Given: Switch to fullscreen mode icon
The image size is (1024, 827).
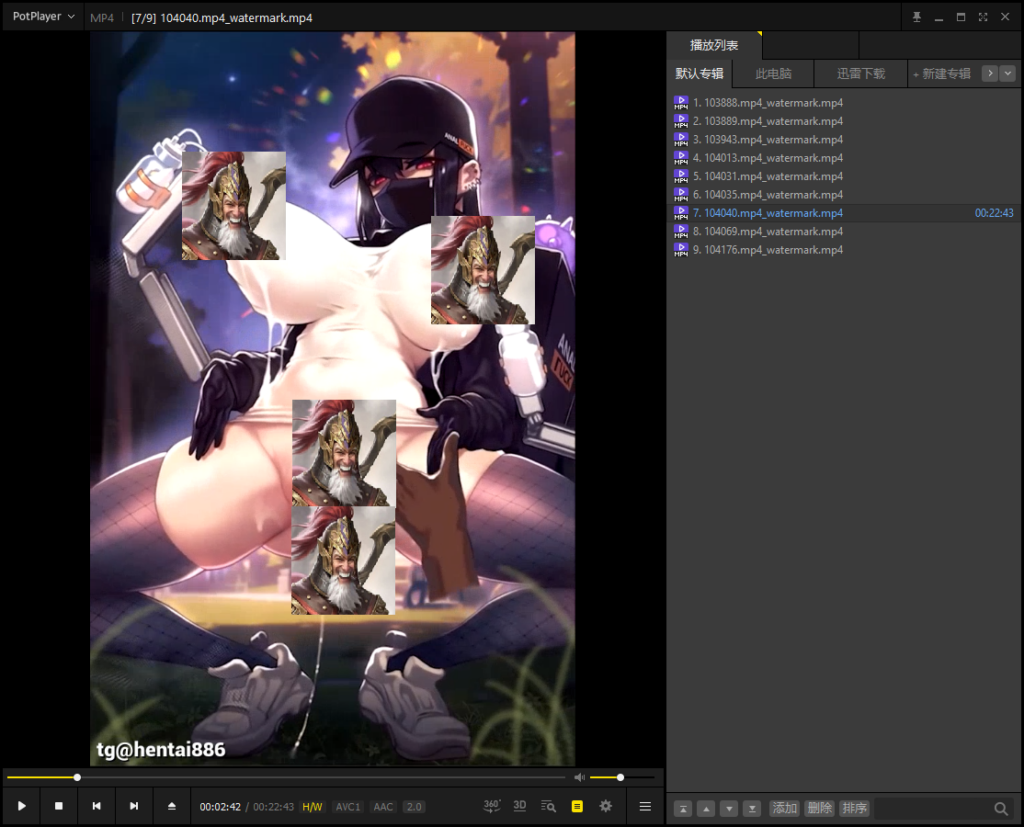Looking at the screenshot, I should pyautogui.click(x=983, y=17).
